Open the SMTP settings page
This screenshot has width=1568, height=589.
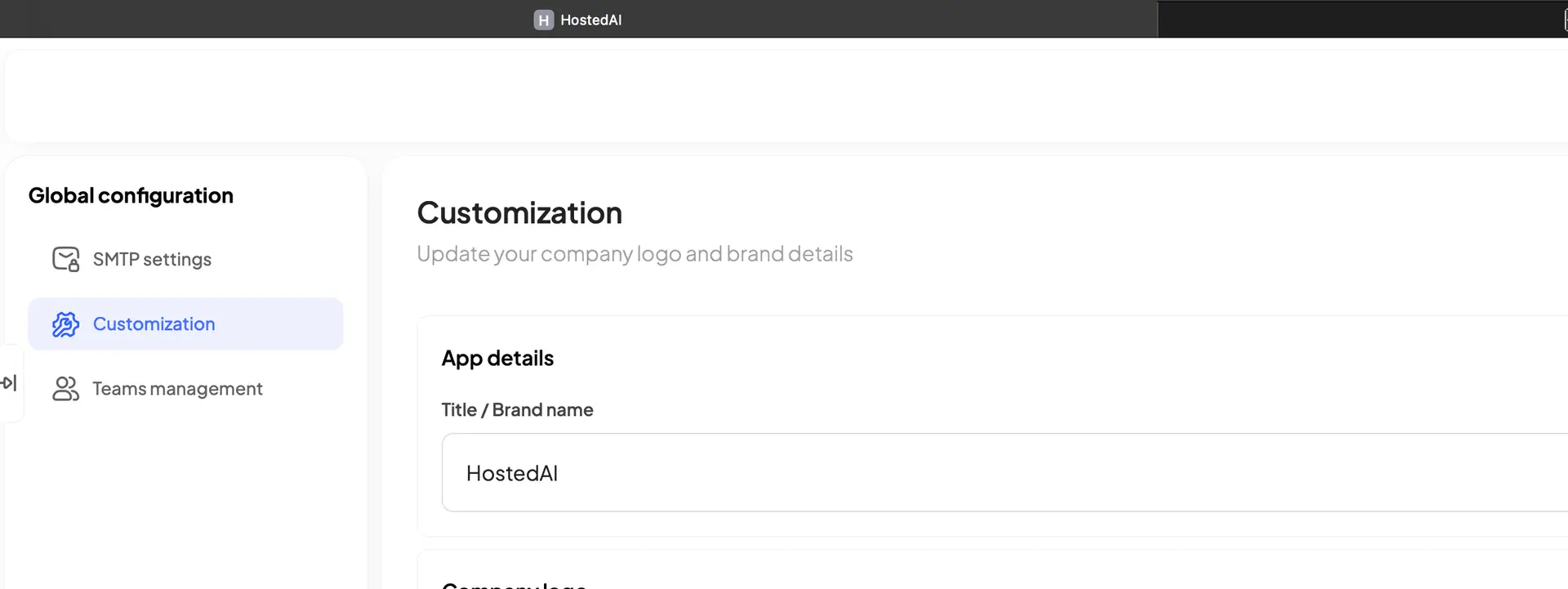152,259
